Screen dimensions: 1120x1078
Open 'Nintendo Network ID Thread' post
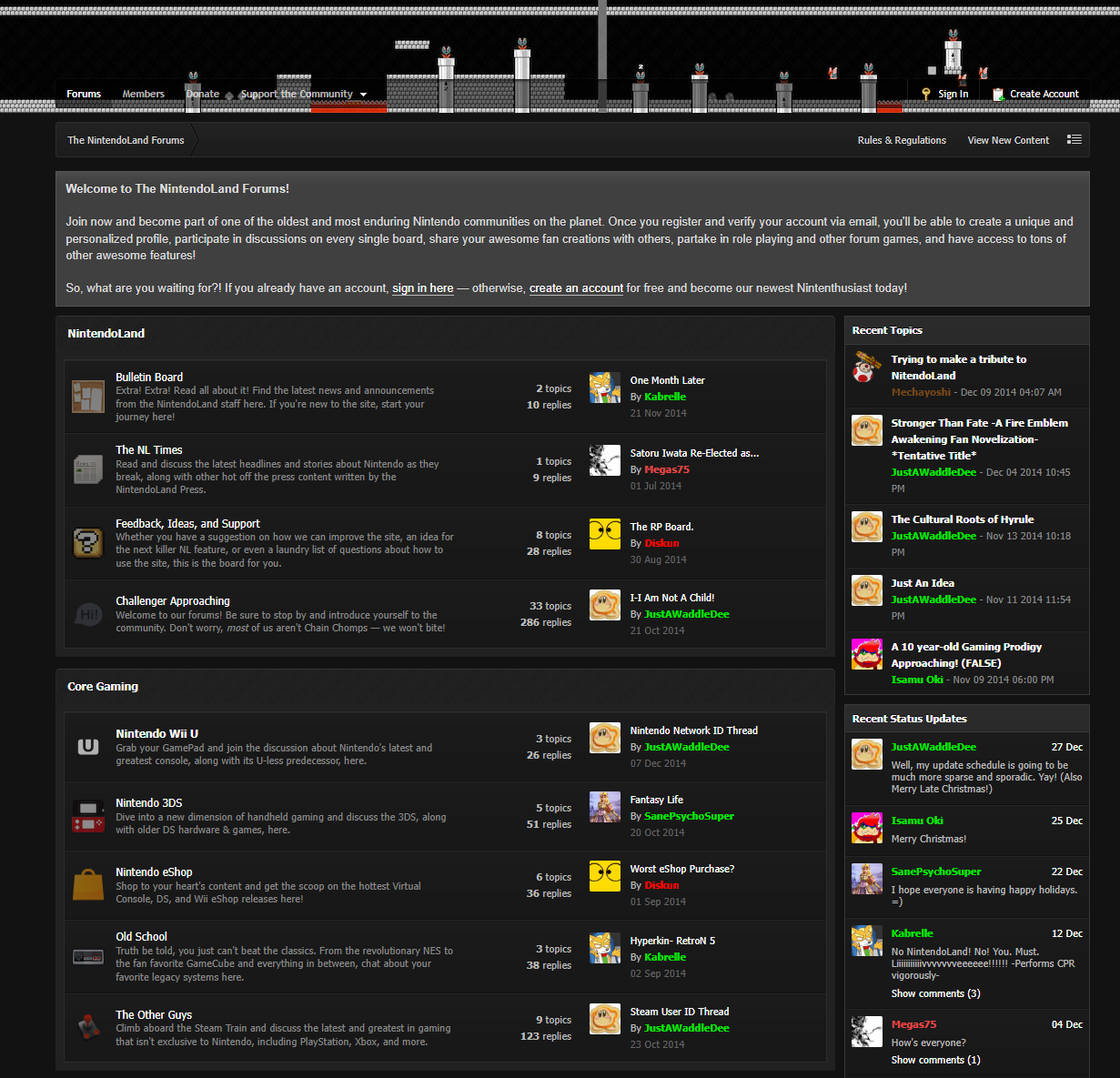(693, 730)
